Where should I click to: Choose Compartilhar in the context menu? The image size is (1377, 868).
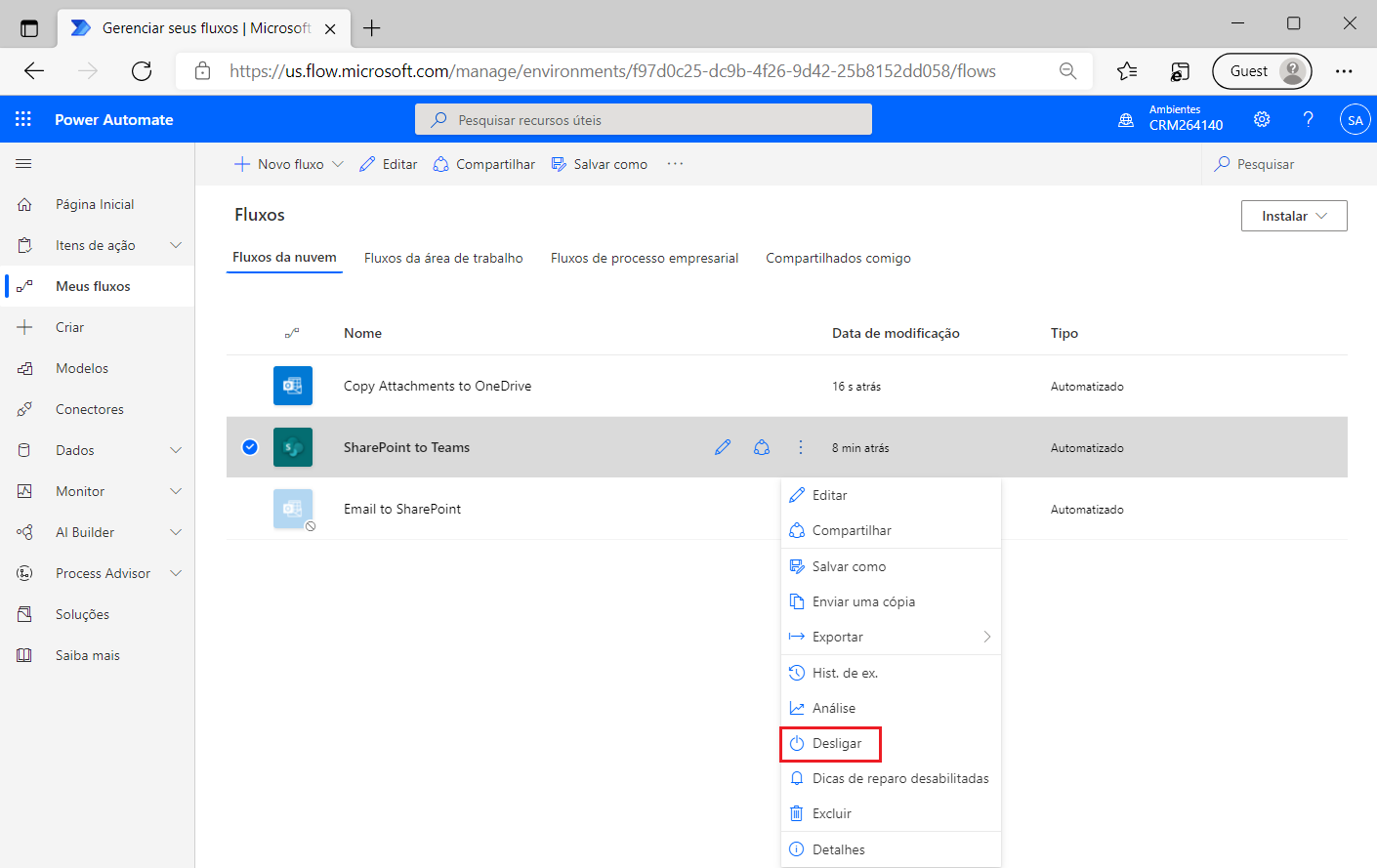[891, 530]
